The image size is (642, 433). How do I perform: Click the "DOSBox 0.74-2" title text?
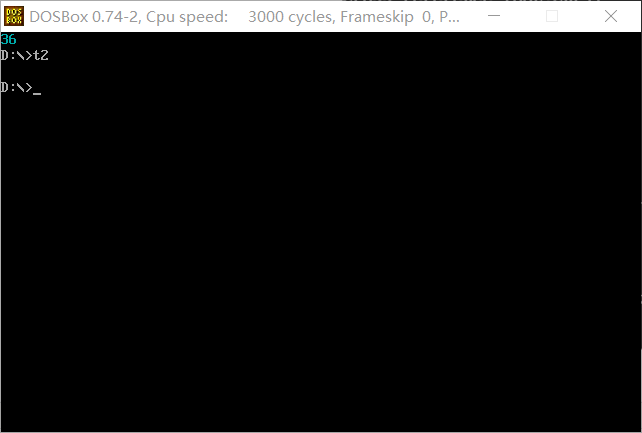click(84, 17)
